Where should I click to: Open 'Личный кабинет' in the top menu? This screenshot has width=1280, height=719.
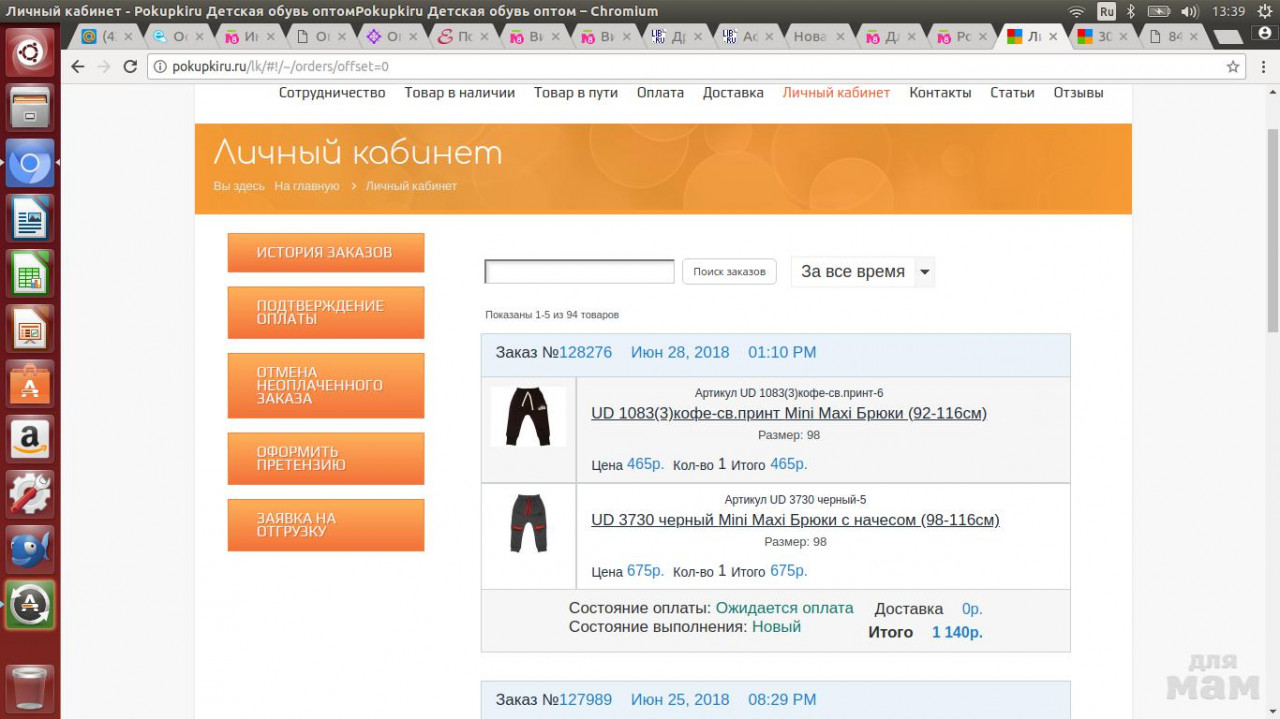pyautogui.click(x=835, y=92)
